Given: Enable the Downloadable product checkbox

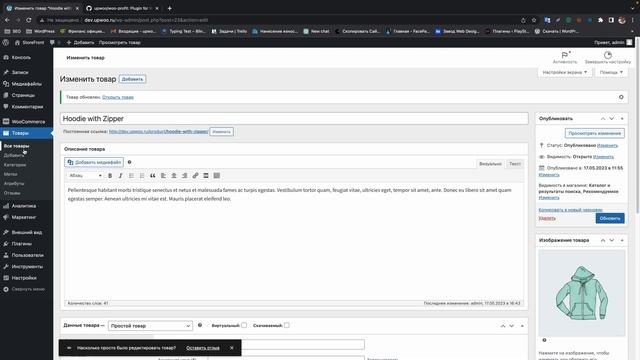Looking at the screenshot, I should [287, 325].
